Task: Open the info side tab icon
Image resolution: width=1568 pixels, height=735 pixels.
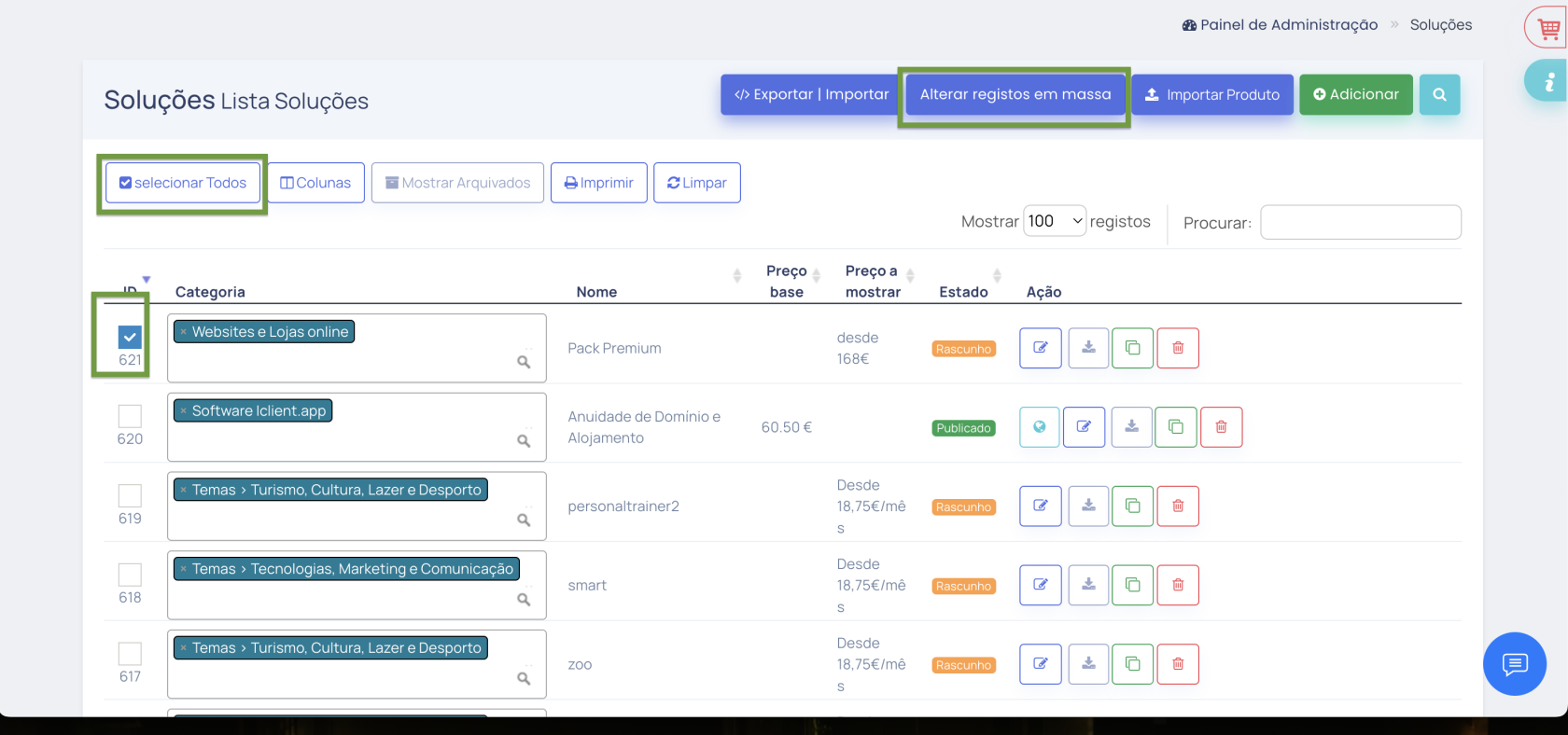Action: click(1548, 81)
